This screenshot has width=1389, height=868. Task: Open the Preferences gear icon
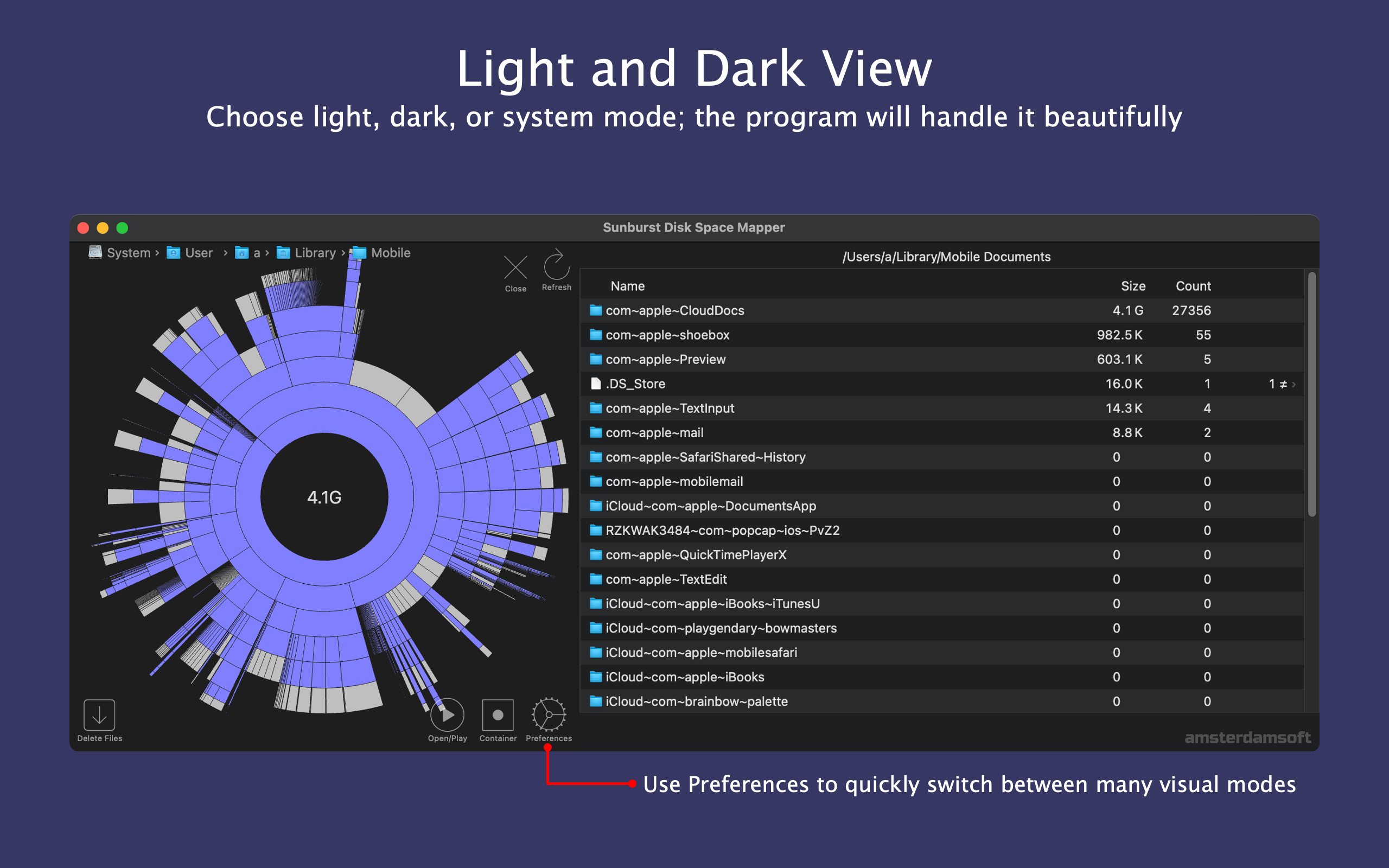549,714
